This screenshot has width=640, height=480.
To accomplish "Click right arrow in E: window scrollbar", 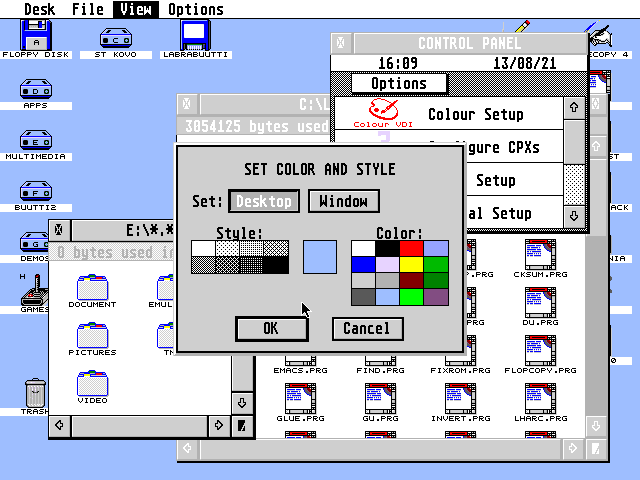I will click(x=218, y=426).
